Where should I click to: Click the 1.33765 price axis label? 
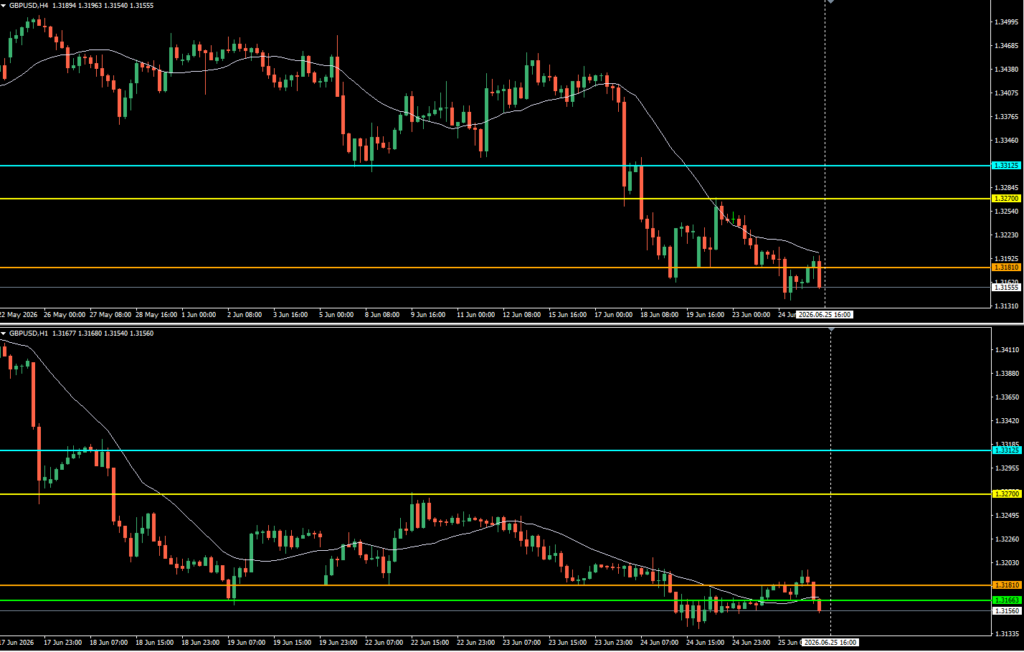(x=1006, y=117)
